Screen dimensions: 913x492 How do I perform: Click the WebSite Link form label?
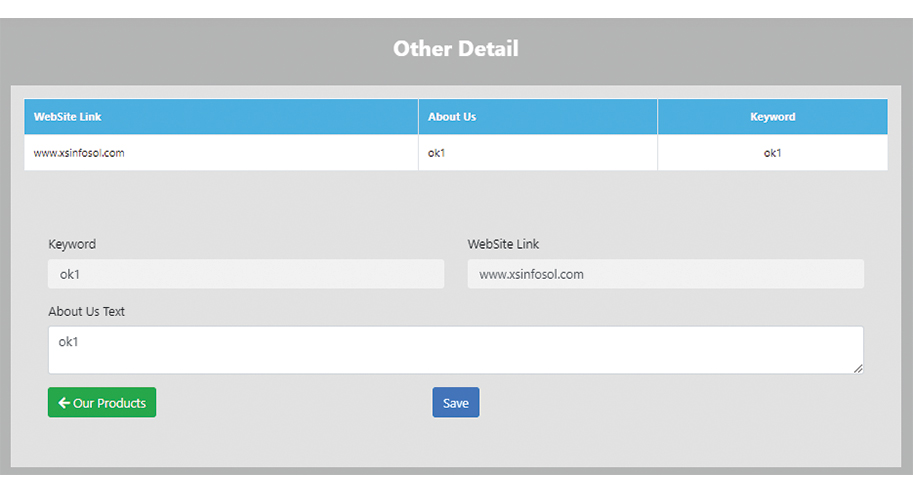click(x=503, y=244)
